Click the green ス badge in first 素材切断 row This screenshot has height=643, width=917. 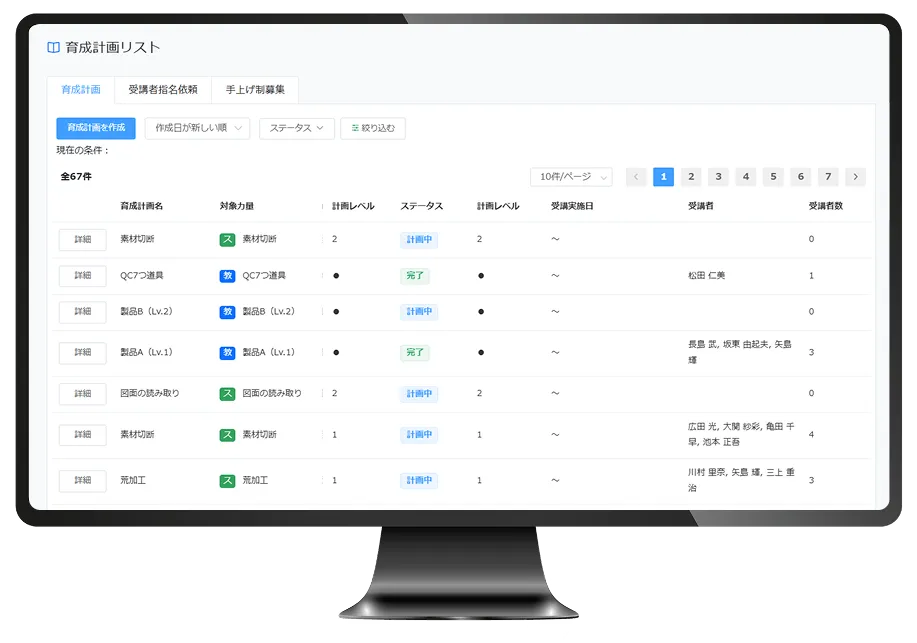pyautogui.click(x=227, y=239)
